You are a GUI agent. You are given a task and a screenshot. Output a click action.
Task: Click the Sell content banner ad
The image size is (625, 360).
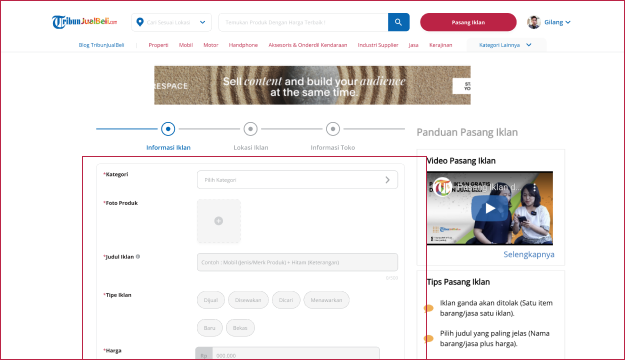312,85
